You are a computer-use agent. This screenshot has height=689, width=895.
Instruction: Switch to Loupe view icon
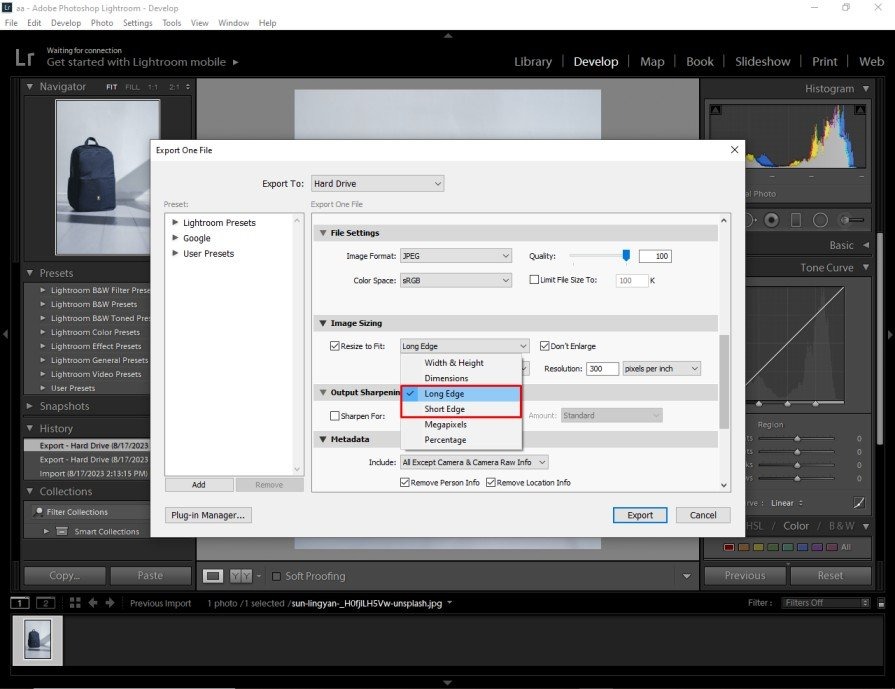pos(213,576)
